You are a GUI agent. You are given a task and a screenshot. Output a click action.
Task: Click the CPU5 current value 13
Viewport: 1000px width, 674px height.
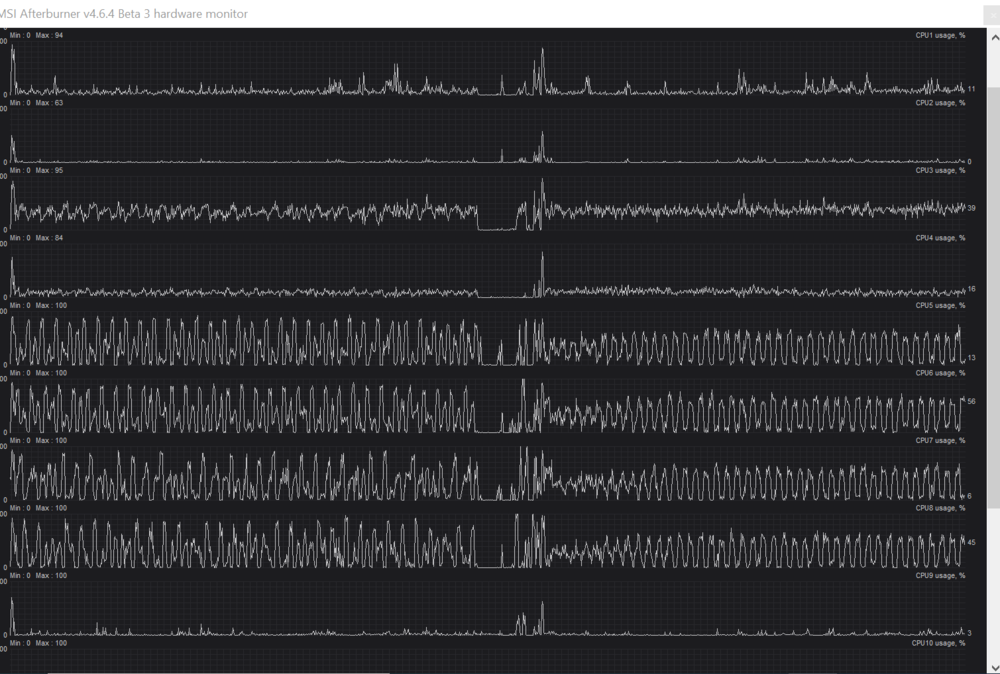click(x=971, y=358)
